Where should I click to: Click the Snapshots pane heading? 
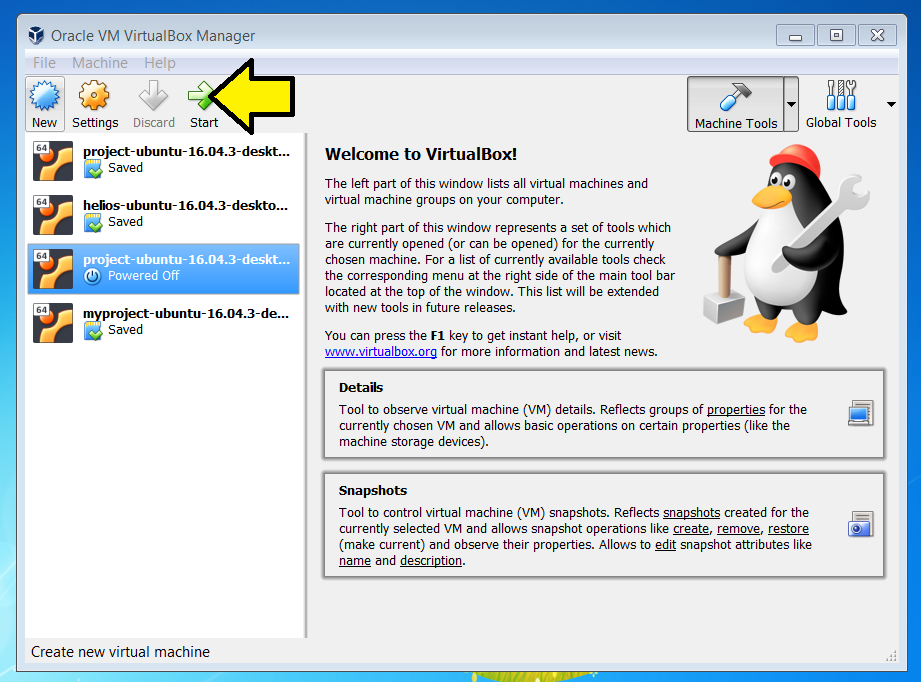(372, 490)
